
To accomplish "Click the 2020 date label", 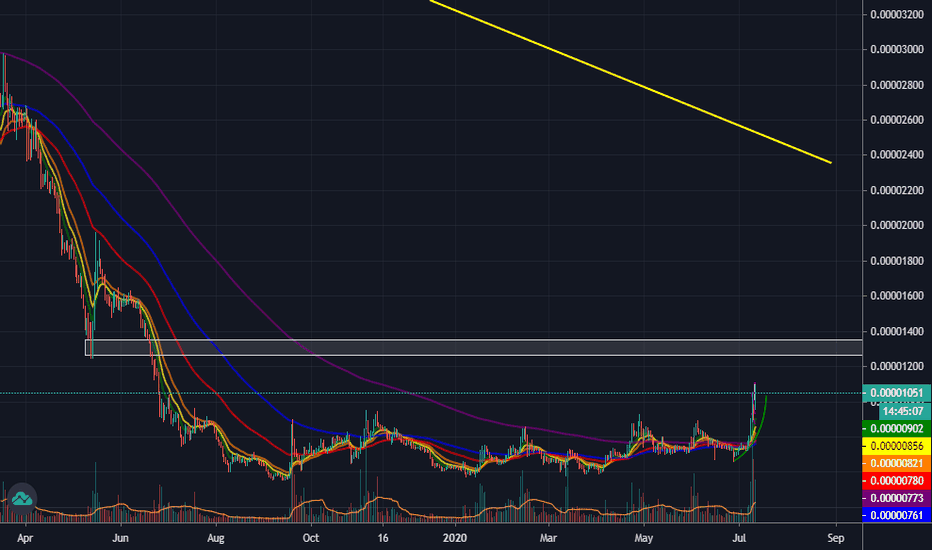I will 455,538.
